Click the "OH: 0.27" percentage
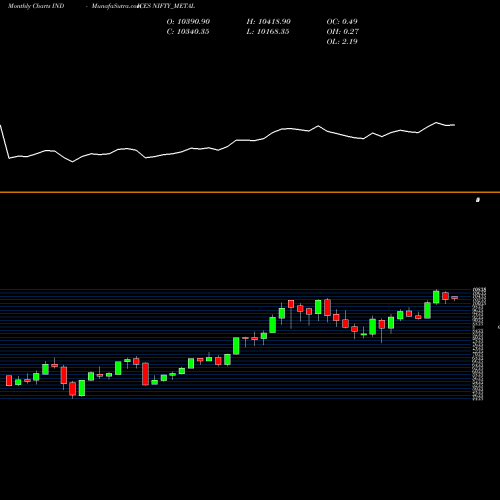This screenshot has height=500, width=500. pos(343,32)
